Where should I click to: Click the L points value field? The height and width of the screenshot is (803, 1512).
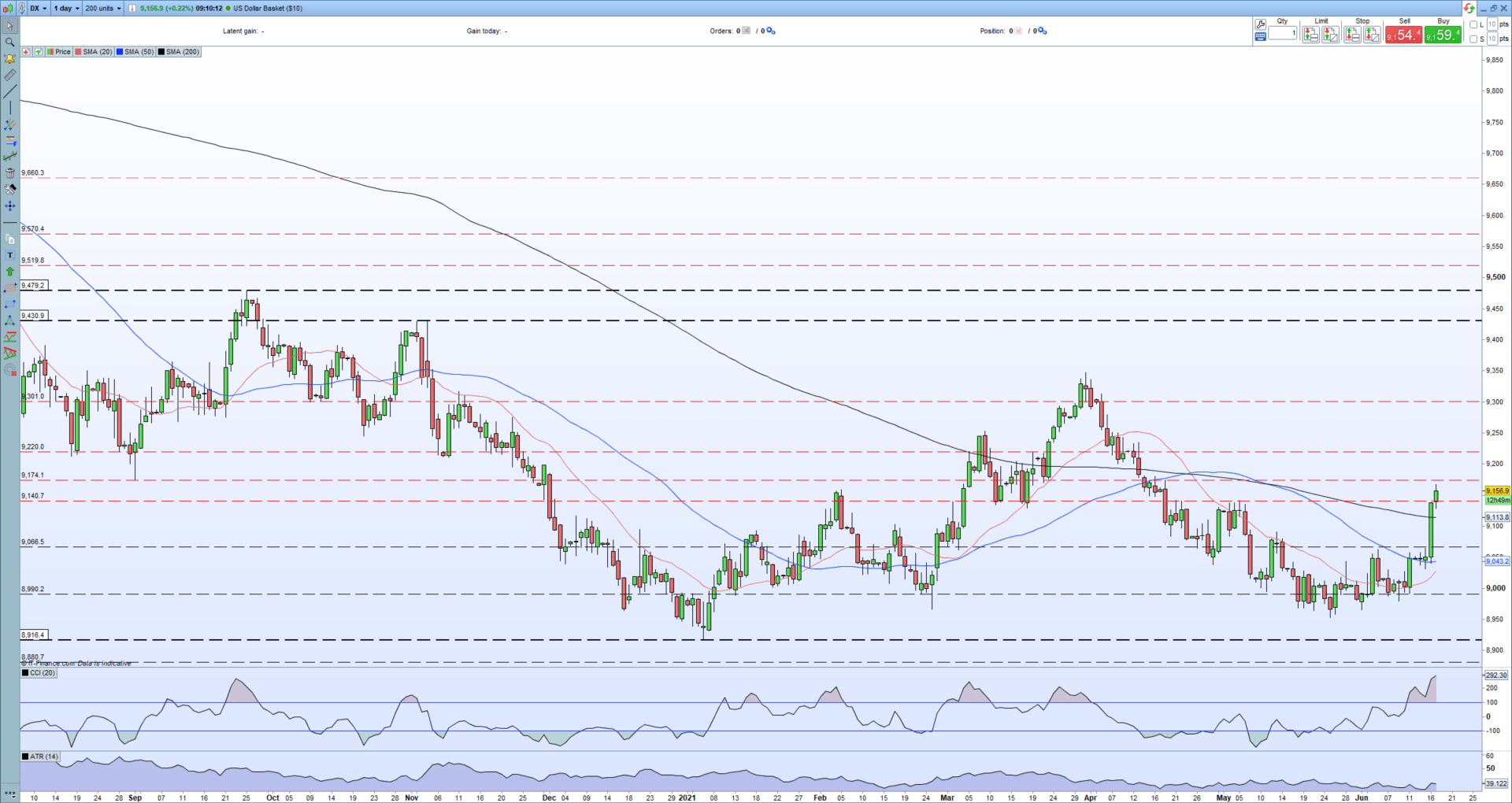tap(1492, 24)
